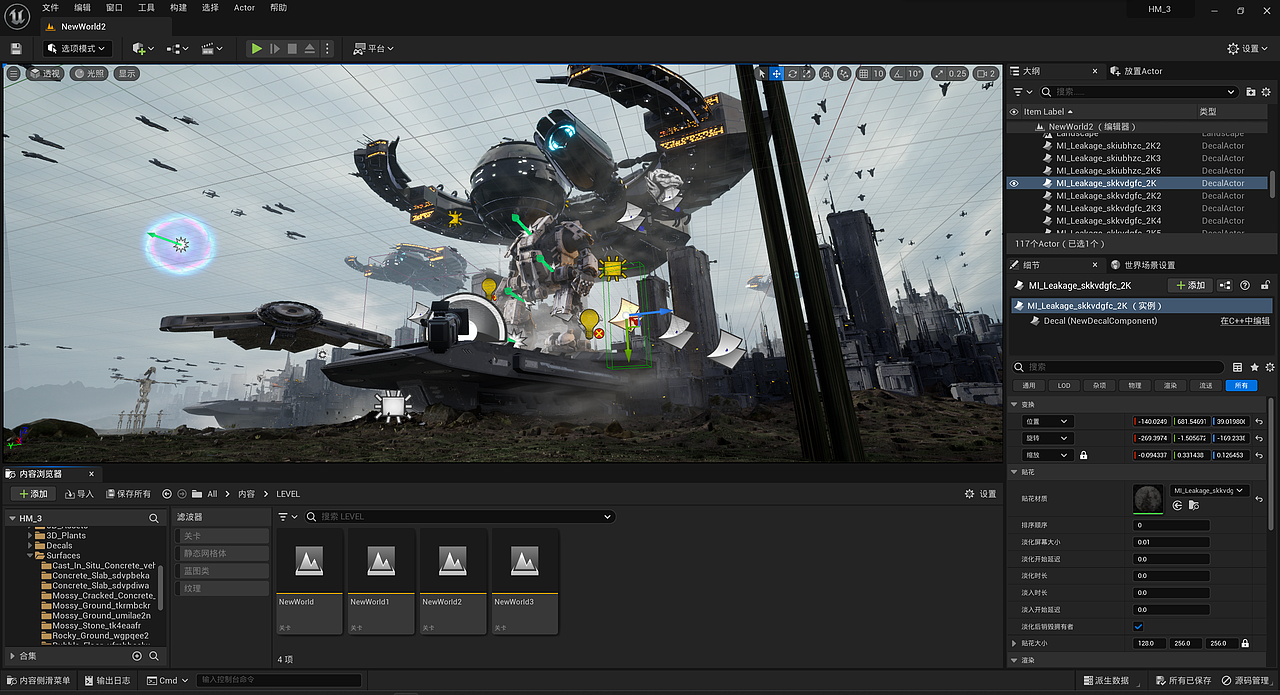This screenshot has width=1280, height=695.
Task: Click the eject icon in the play toolbar
Action: pos(310,48)
